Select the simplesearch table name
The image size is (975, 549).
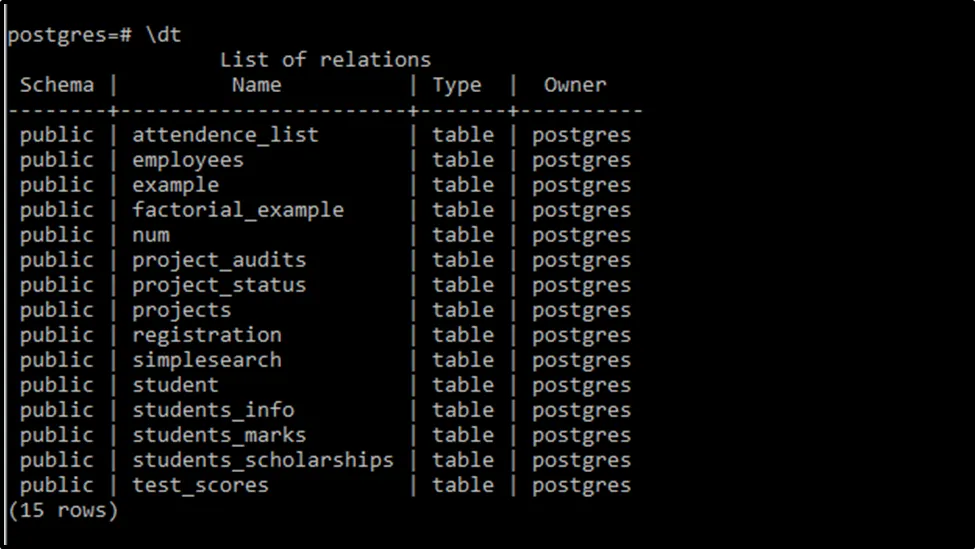(207, 360)
